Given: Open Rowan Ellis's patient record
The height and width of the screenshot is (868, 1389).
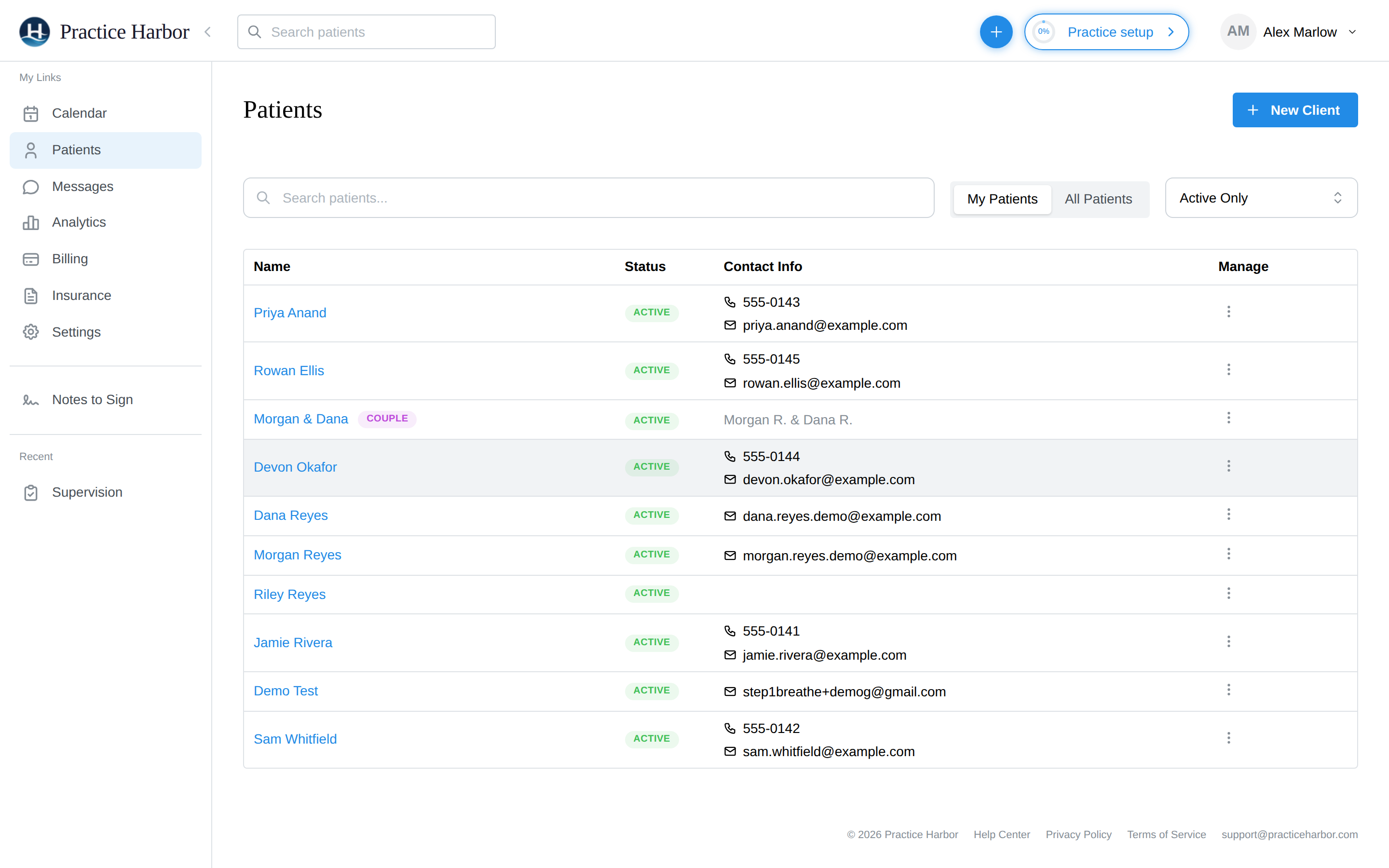Looking at the screenshot, I should [289, 371].
